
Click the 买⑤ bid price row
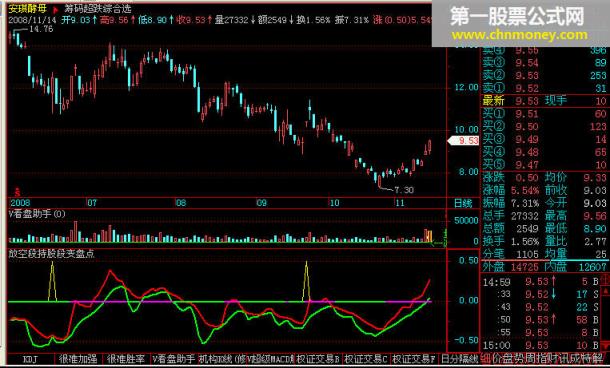pyautogui.click(x=544, y=165)
